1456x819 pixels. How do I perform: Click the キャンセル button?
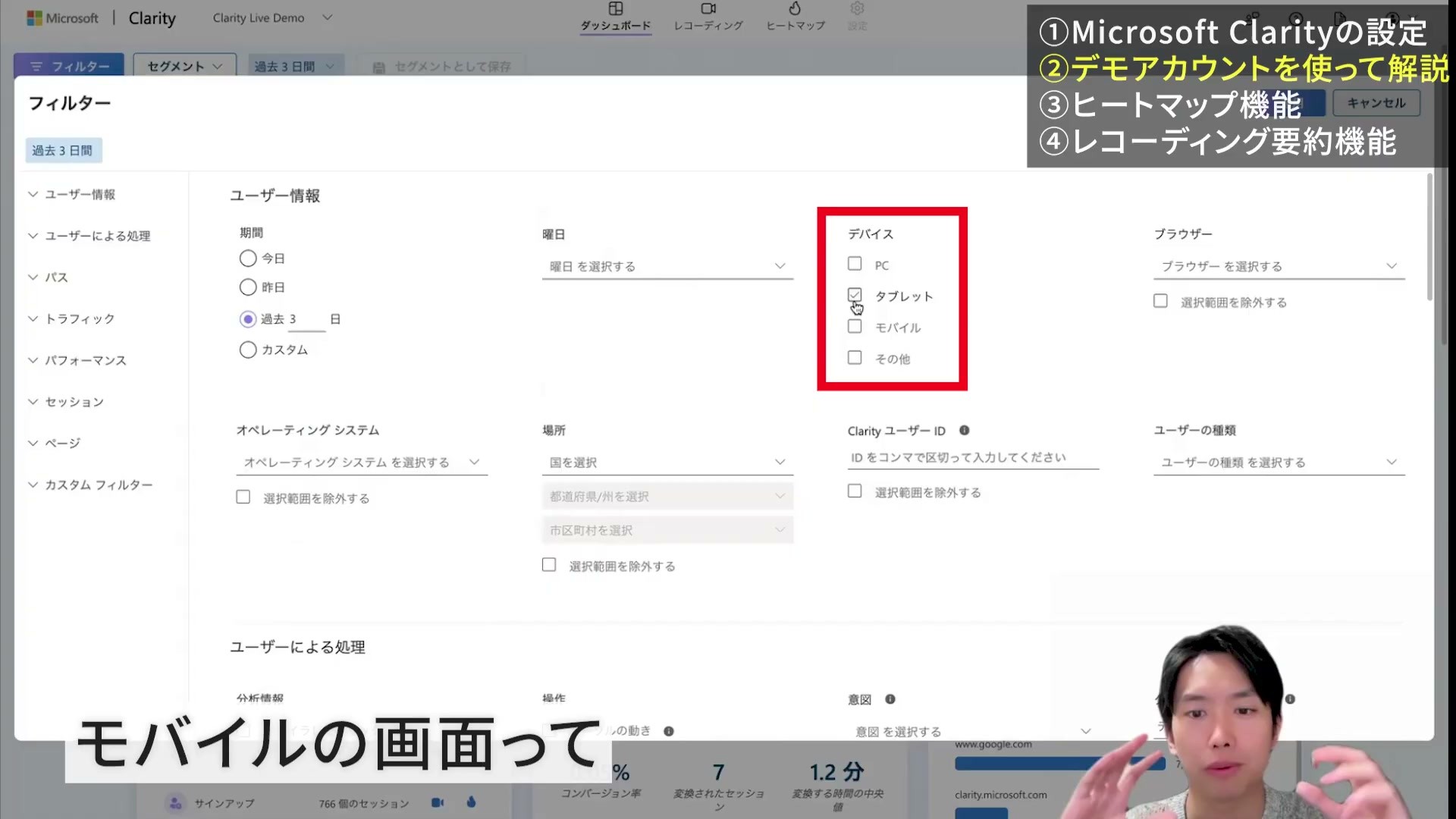pos(1376,103)
